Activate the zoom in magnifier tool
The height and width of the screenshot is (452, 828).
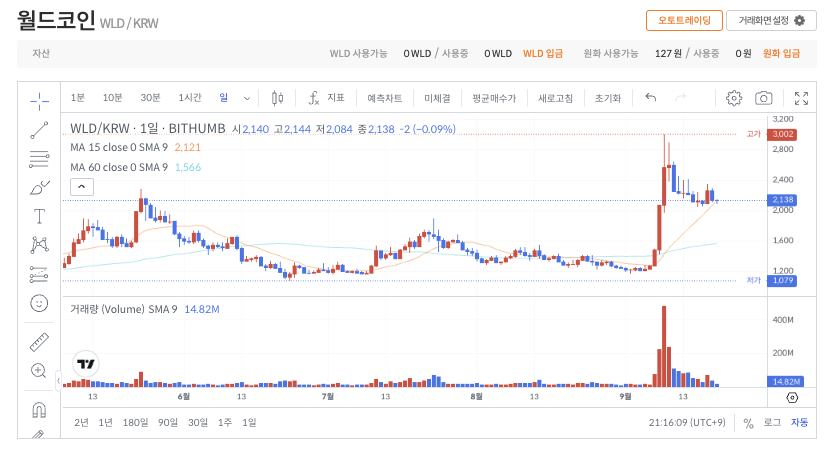pyautogui.click(x=39, y=371)
